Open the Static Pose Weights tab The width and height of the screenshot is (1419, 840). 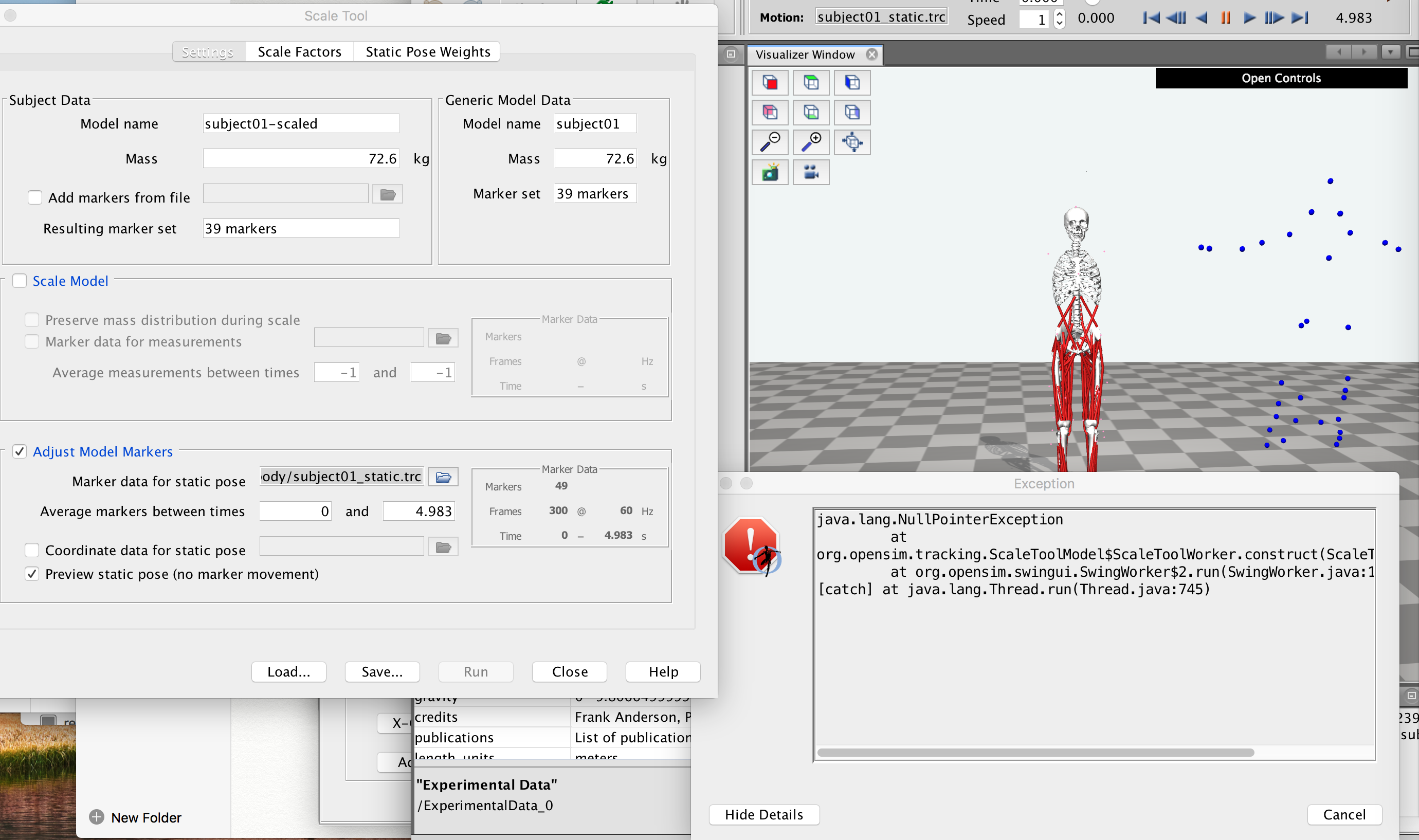(x=427, y=51)
